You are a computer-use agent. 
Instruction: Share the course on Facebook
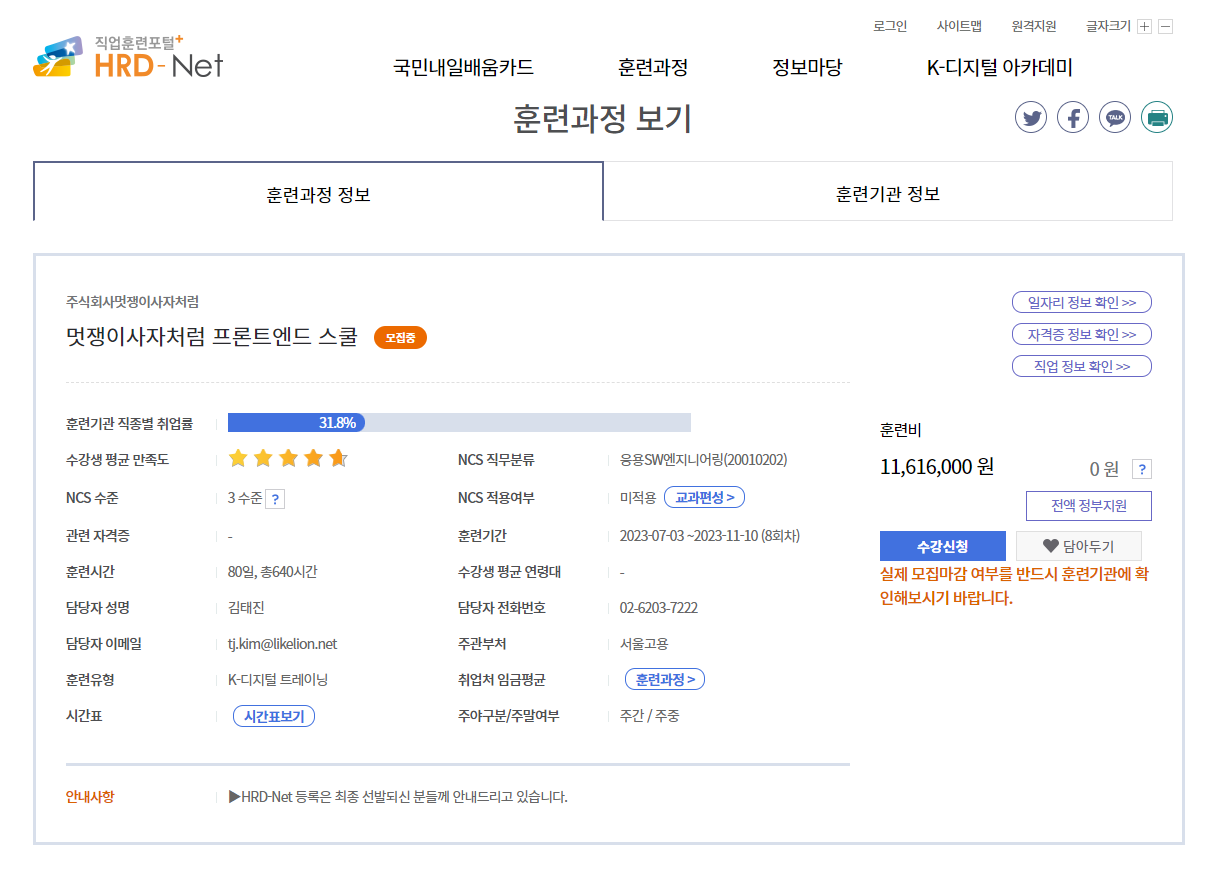1073,117
